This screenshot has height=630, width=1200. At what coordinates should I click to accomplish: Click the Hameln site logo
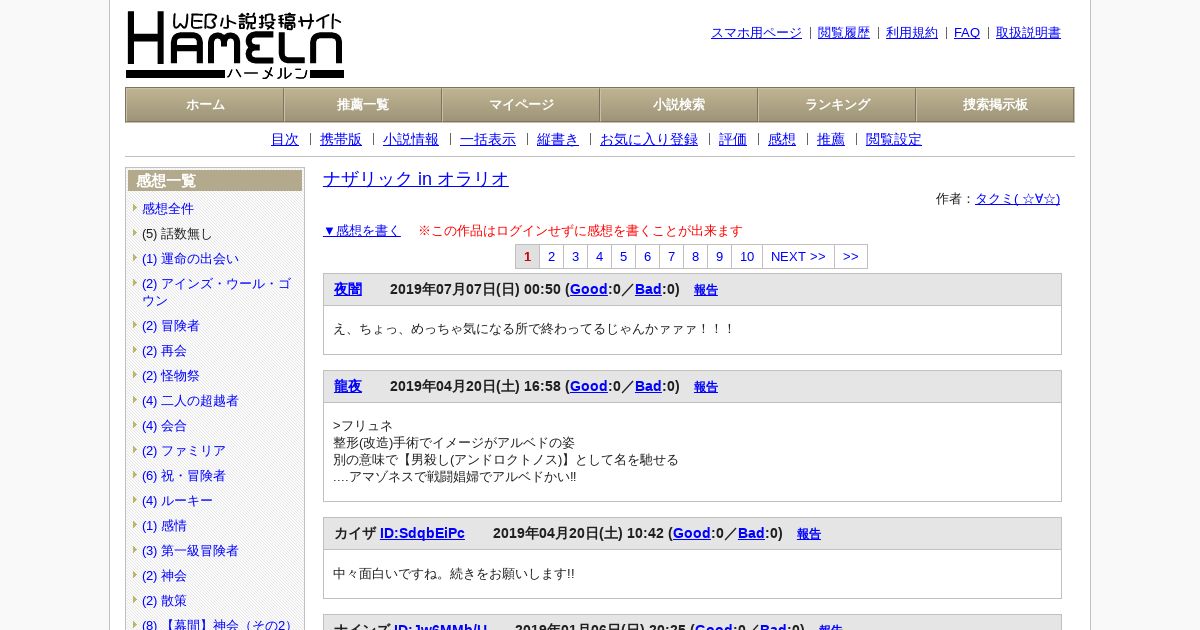coord(235,45)
